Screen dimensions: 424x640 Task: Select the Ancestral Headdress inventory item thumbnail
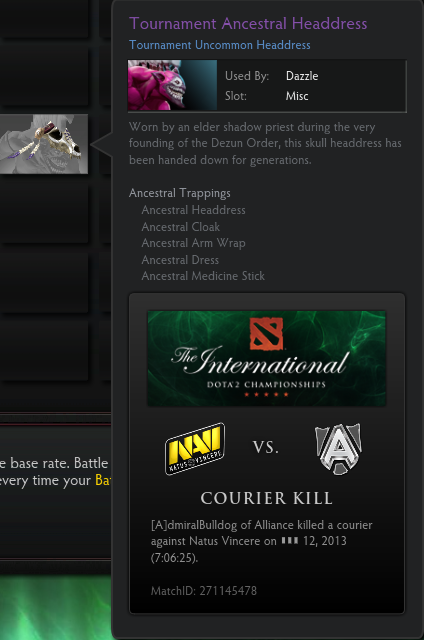coord(44,144)
